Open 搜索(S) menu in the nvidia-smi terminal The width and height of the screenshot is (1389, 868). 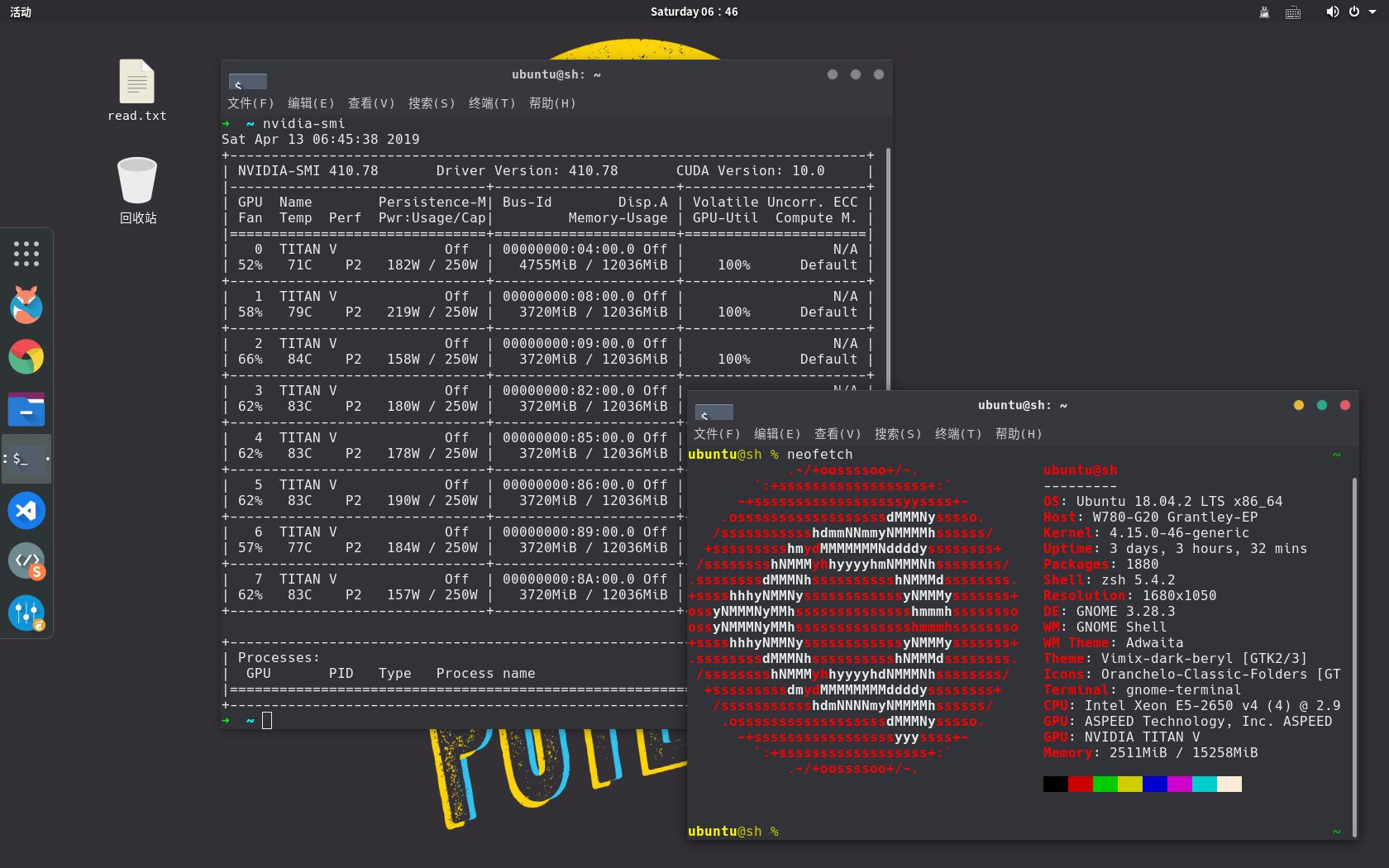pyautogui.click(x=432, y=103)
